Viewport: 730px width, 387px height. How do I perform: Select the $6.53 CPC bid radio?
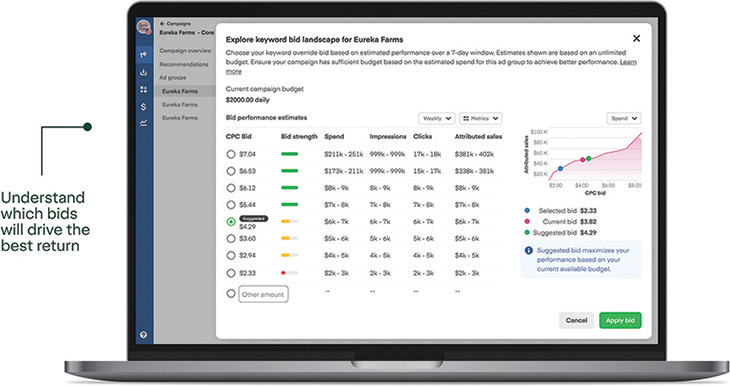(230, 171)
